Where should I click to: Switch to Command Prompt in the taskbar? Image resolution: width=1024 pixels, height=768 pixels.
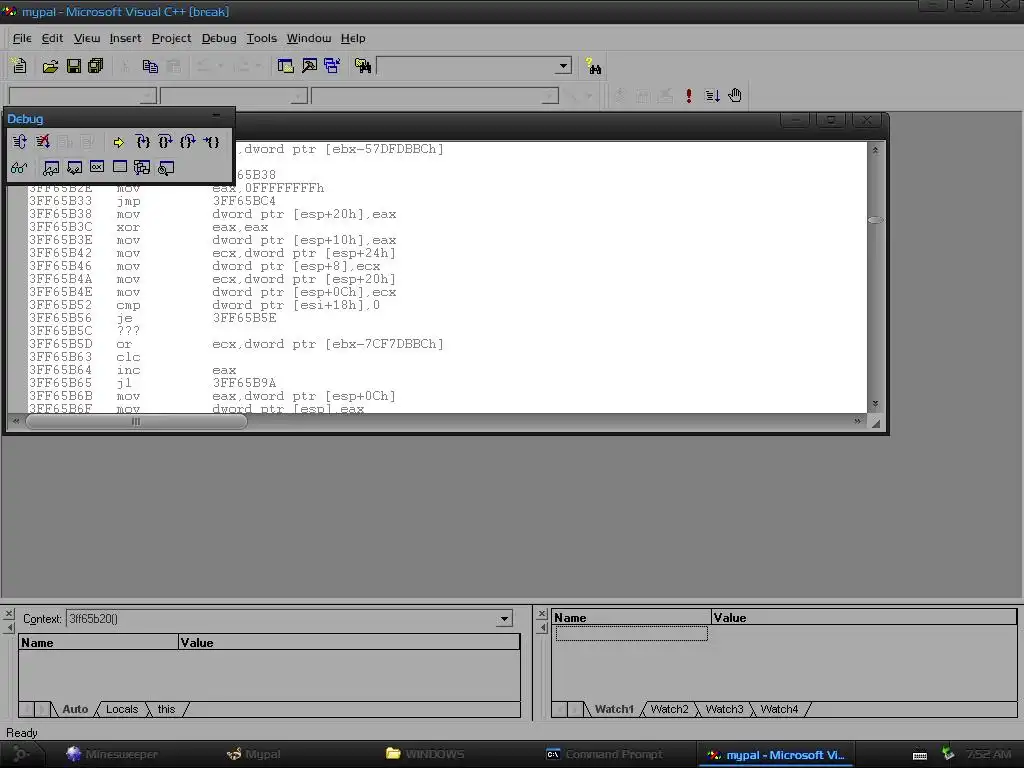pos(604,754)
